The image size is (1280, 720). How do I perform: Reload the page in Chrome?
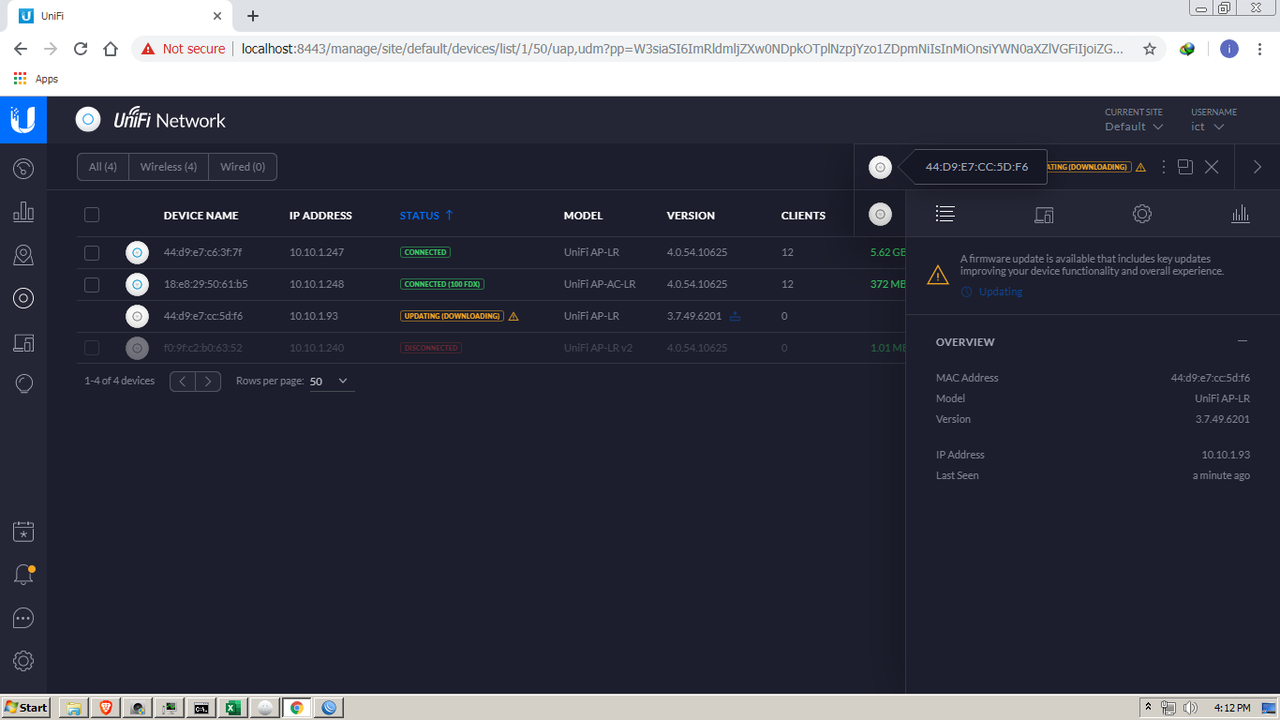[81, 48]
